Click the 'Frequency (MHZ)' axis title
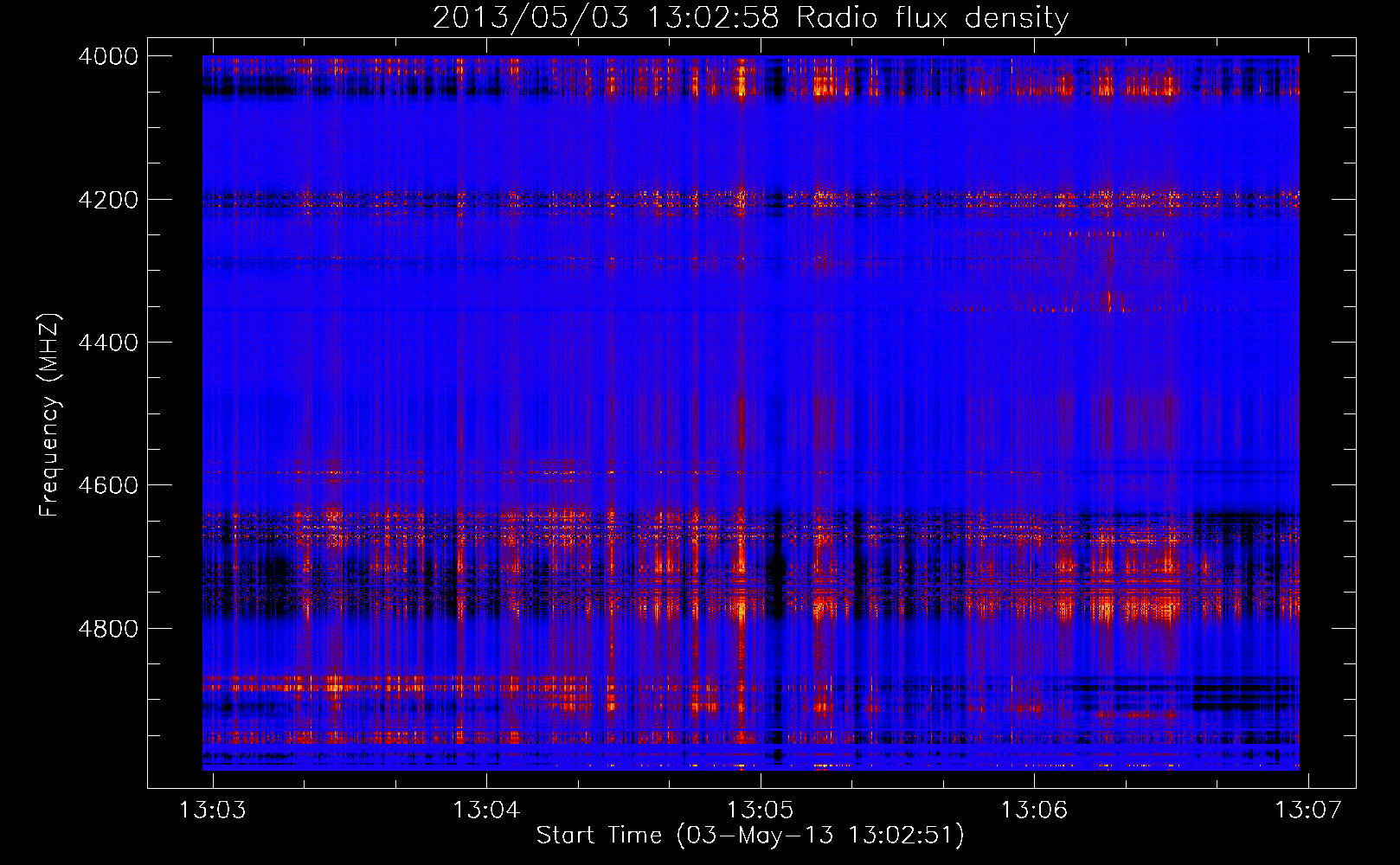This screenshot has width=1400, height=865. pyautogui.click(x=50, y=415)
